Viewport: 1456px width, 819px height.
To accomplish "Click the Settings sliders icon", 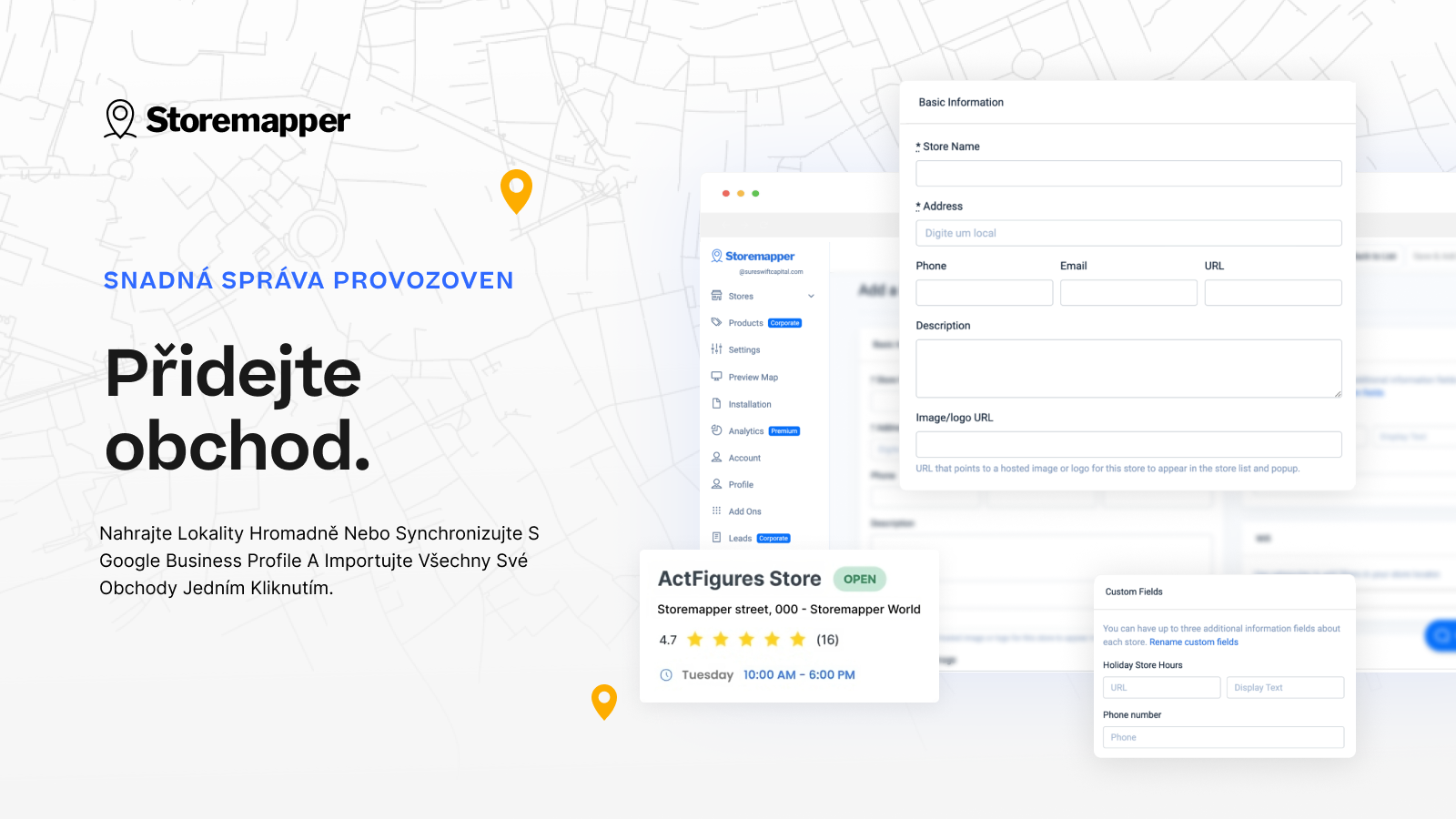I will (x=716, y=349).
